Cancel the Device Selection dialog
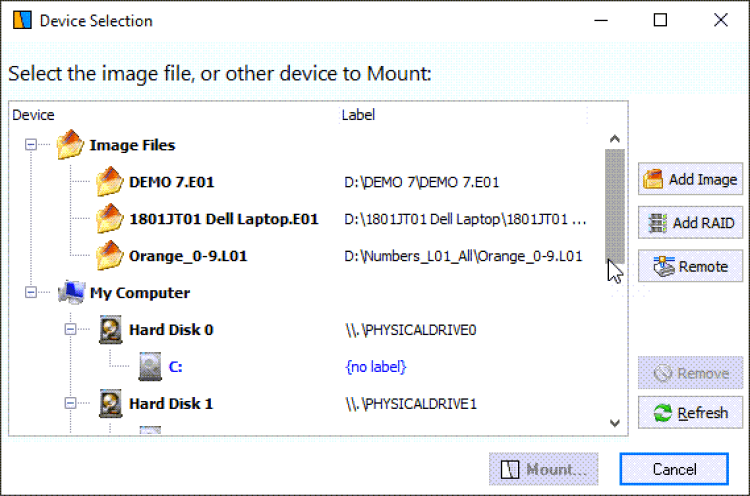The height and width of the screenshot is (496, 750). [673, 469]
